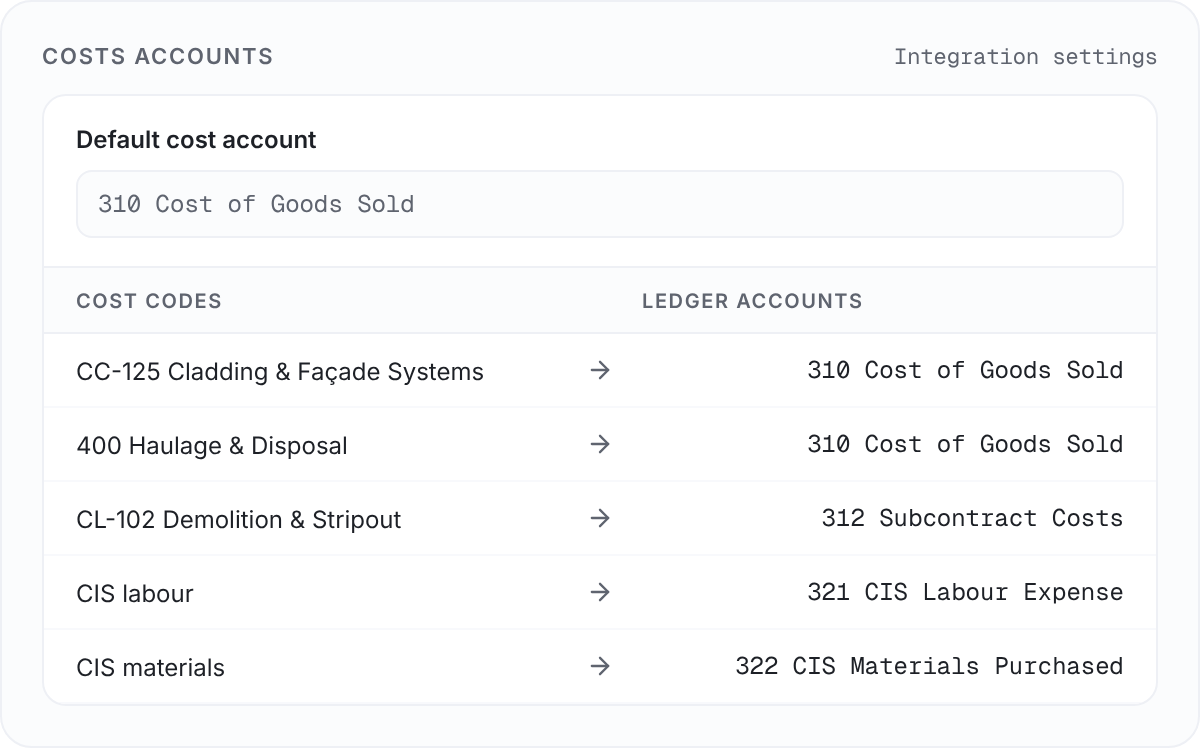Click the LEDGER ACCOUNTS column header

point(752,301)
